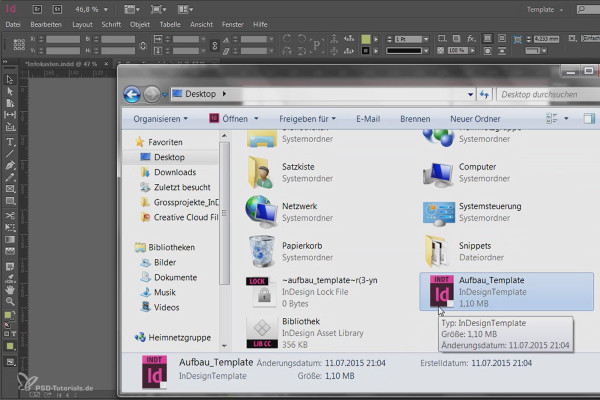Select the Selection tool in InDesign toolbox

click(x=10, y=79)
